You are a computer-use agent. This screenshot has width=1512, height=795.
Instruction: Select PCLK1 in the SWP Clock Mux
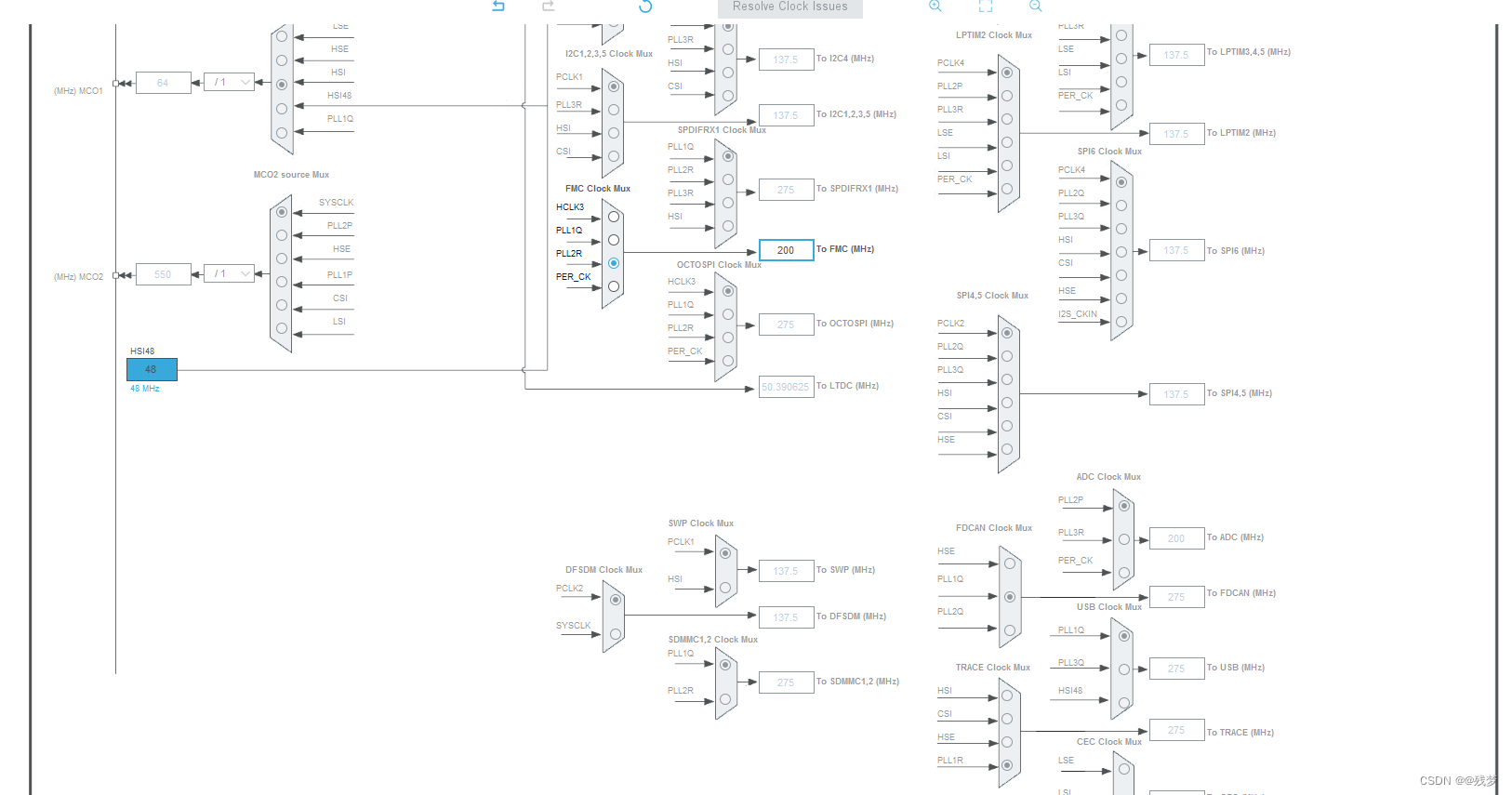click(x=725, y=553)
